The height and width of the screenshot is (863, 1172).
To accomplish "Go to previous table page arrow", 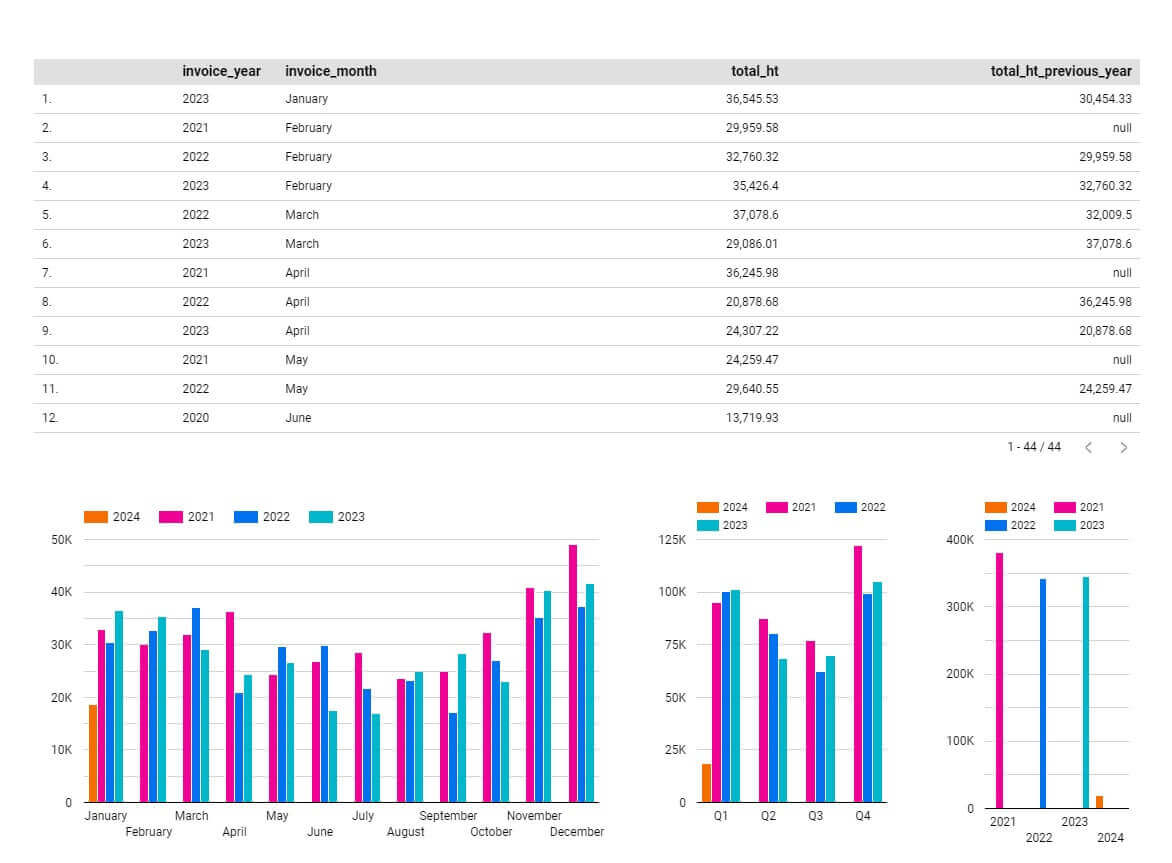I will pyautogui.click(x=1089, y=448).
